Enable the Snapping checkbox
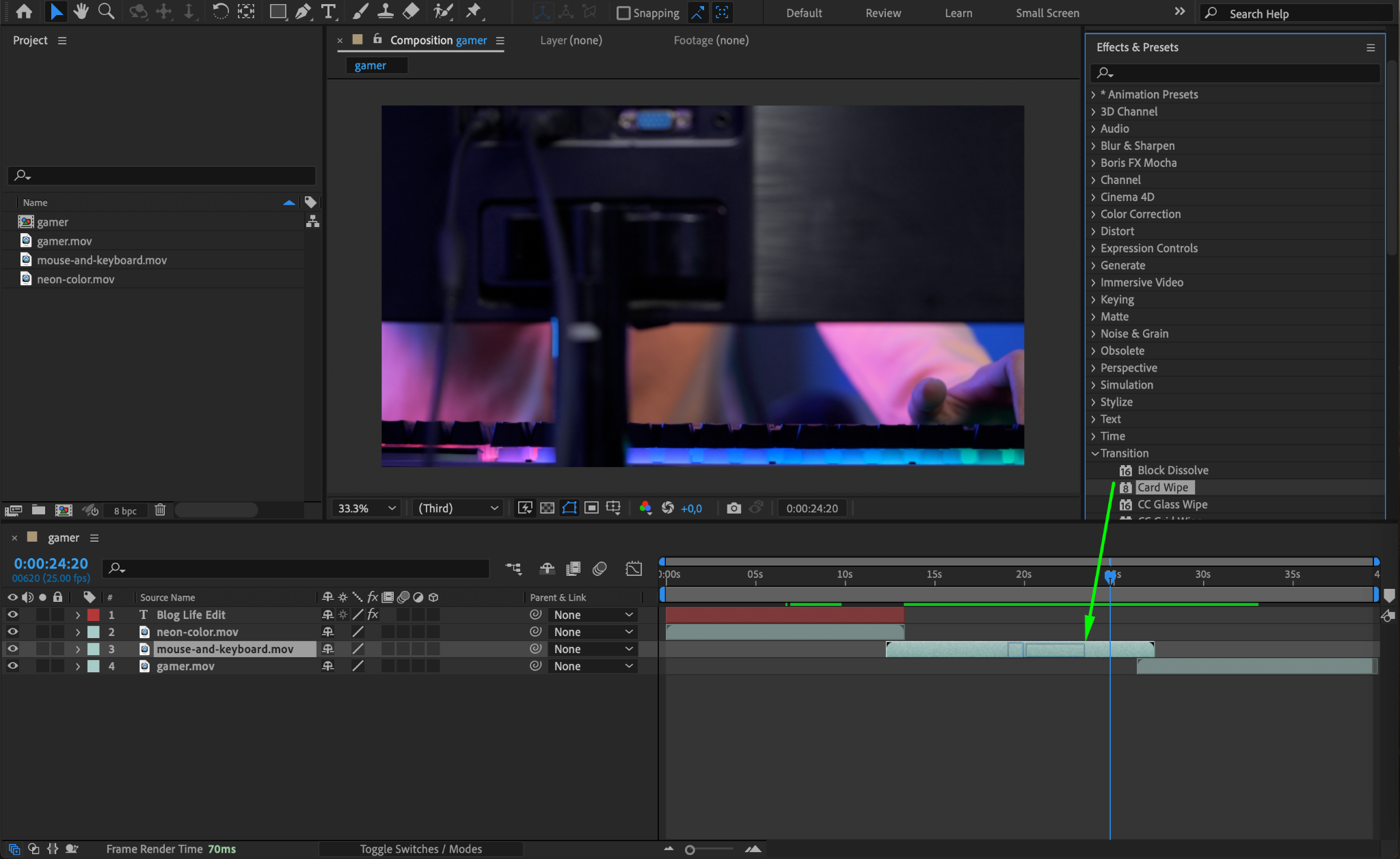The height and width of the screenshot is (859, 1400). (x=623, y=13)
